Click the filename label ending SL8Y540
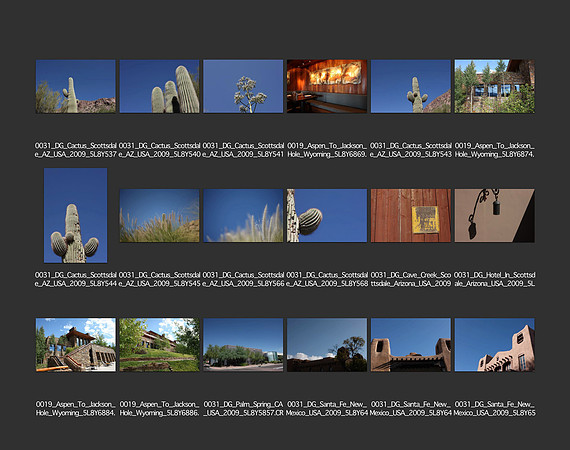 tap(160, 150)
